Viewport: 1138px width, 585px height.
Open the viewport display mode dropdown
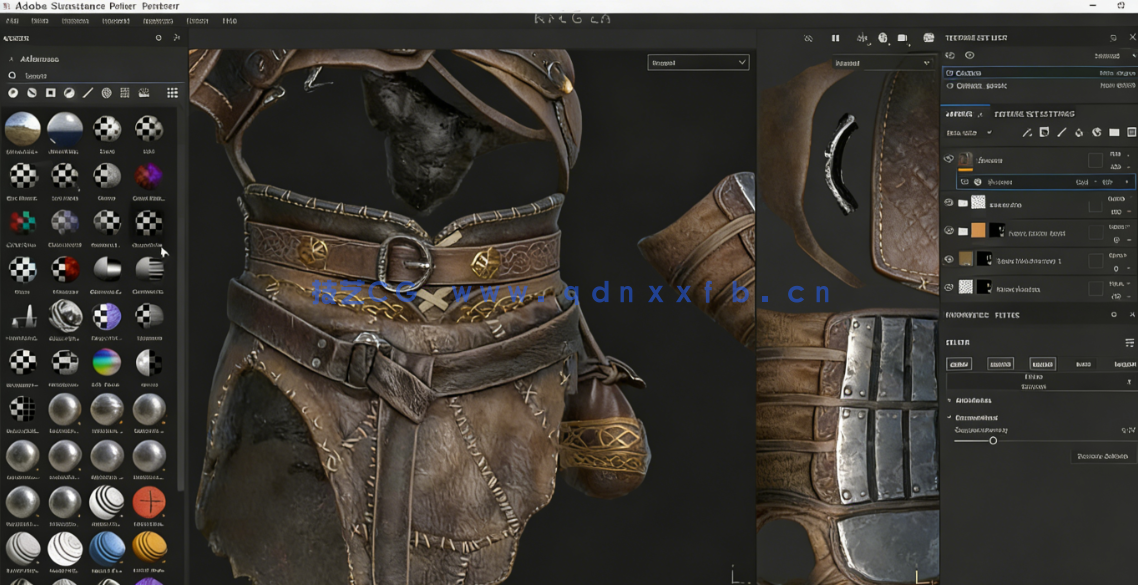(699, 62)
